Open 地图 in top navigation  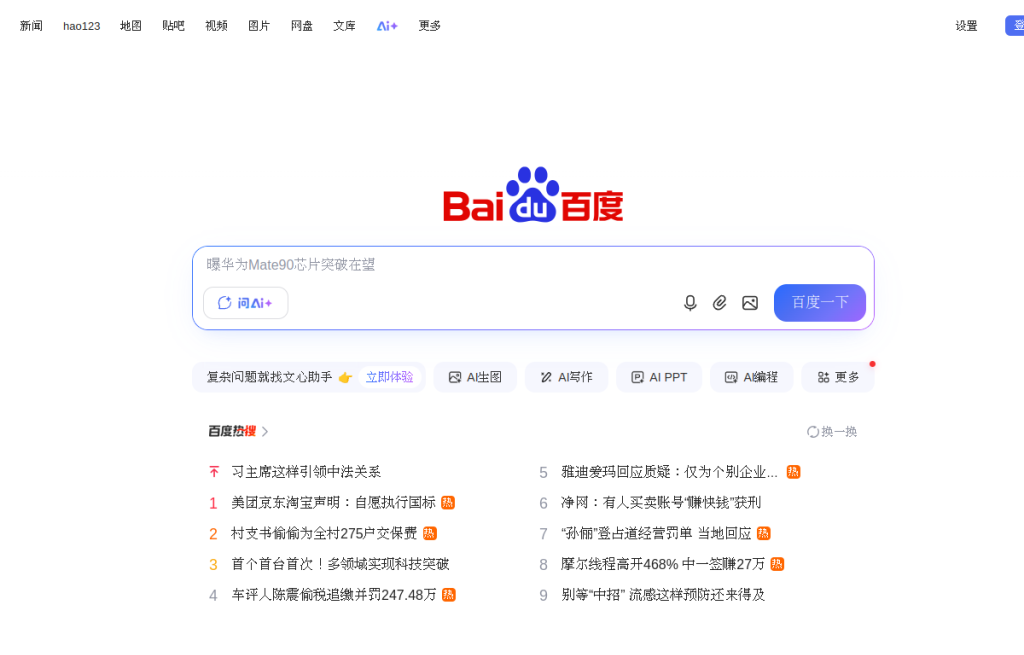(x=131, y=26)
